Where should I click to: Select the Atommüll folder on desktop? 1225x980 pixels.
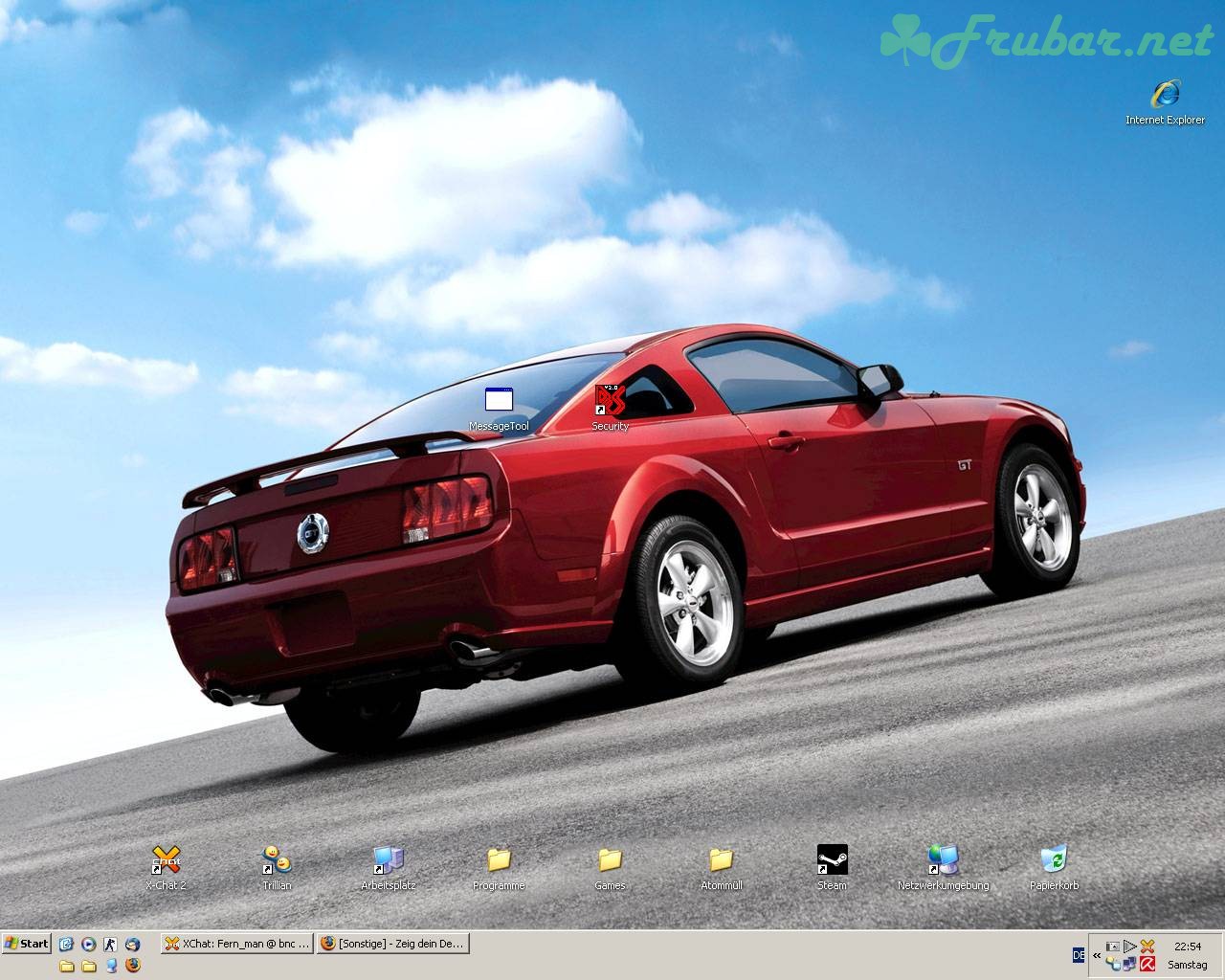(x=721, y=868)
